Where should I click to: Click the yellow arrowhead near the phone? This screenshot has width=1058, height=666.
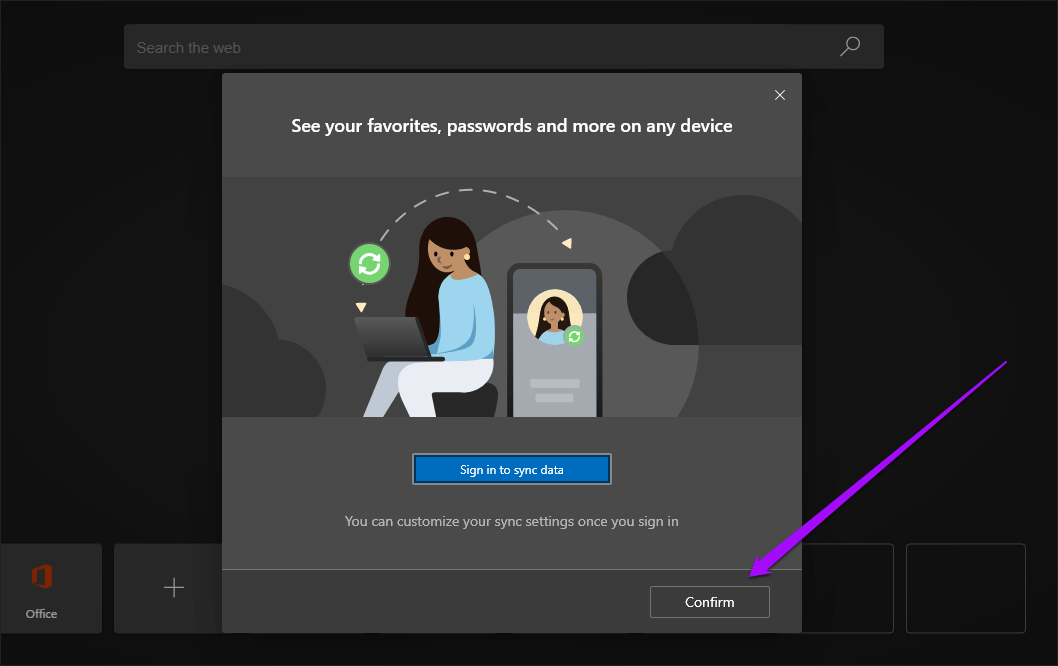pyautogui.click(x=566, y=243)
